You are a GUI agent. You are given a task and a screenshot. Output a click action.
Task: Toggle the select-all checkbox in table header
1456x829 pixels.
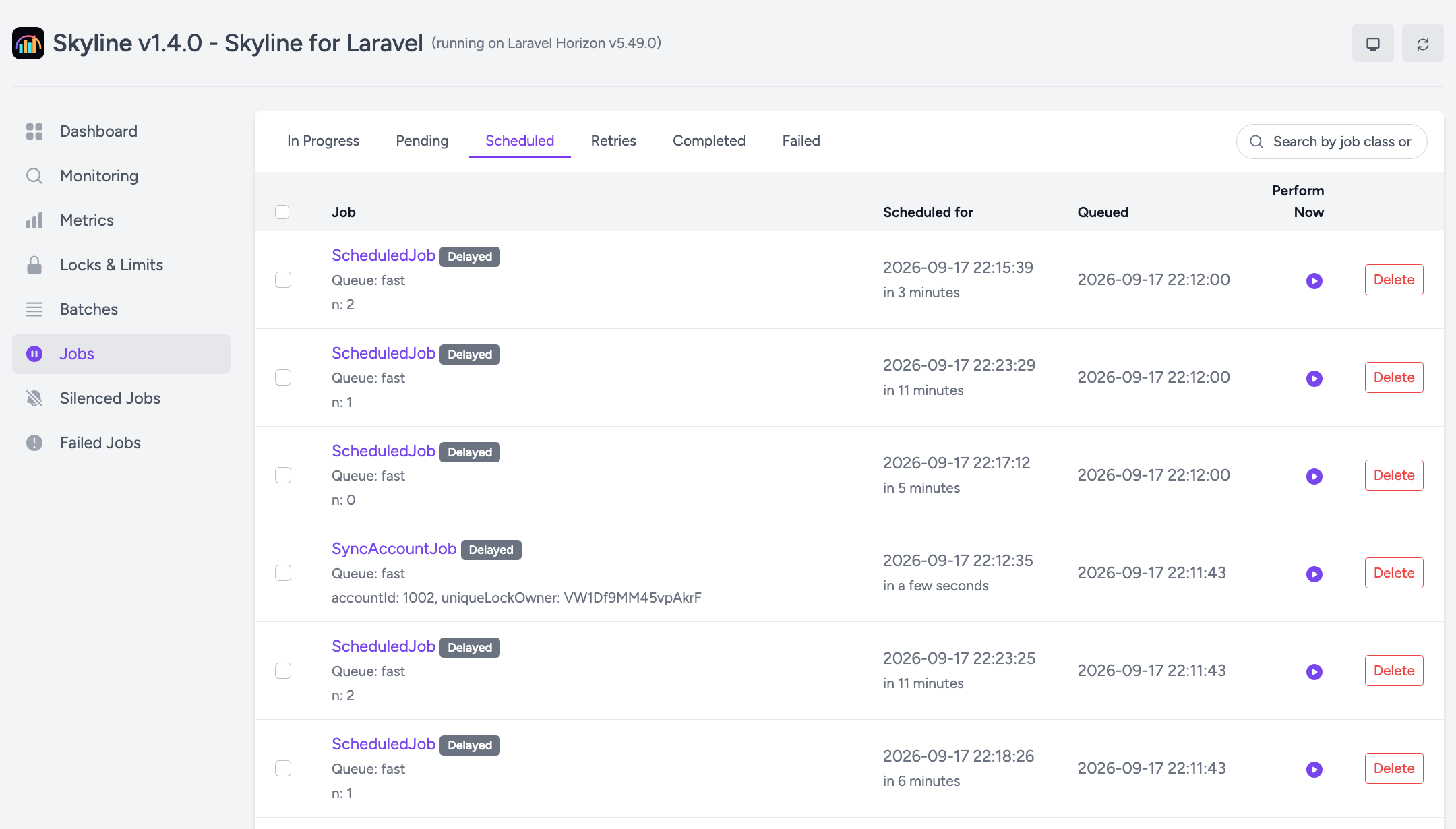(x=282, y=212)
